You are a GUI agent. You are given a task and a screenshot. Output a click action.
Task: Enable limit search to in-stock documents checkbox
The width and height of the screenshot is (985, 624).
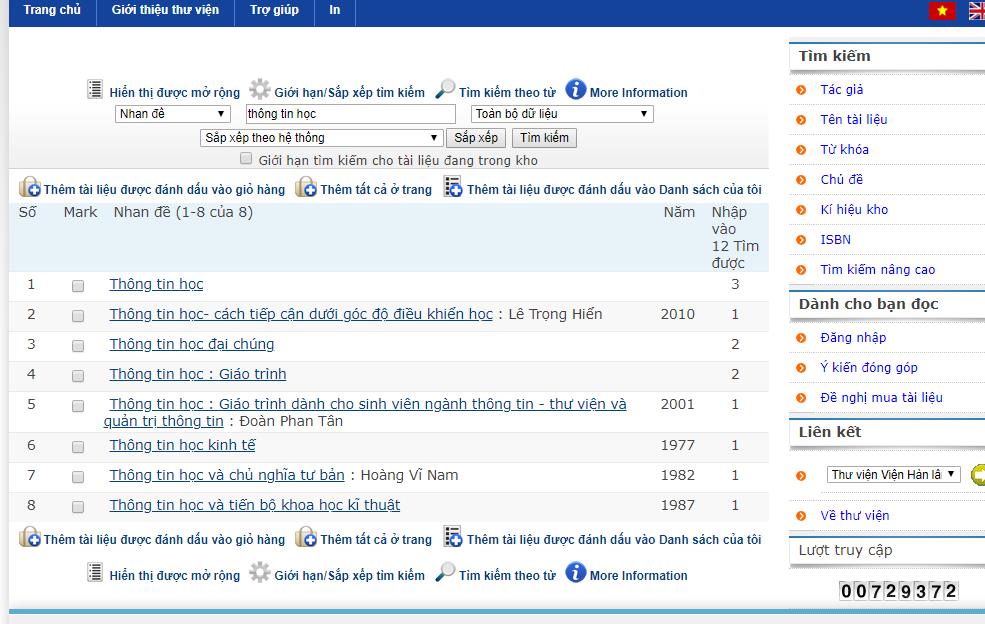pos(246,159)
